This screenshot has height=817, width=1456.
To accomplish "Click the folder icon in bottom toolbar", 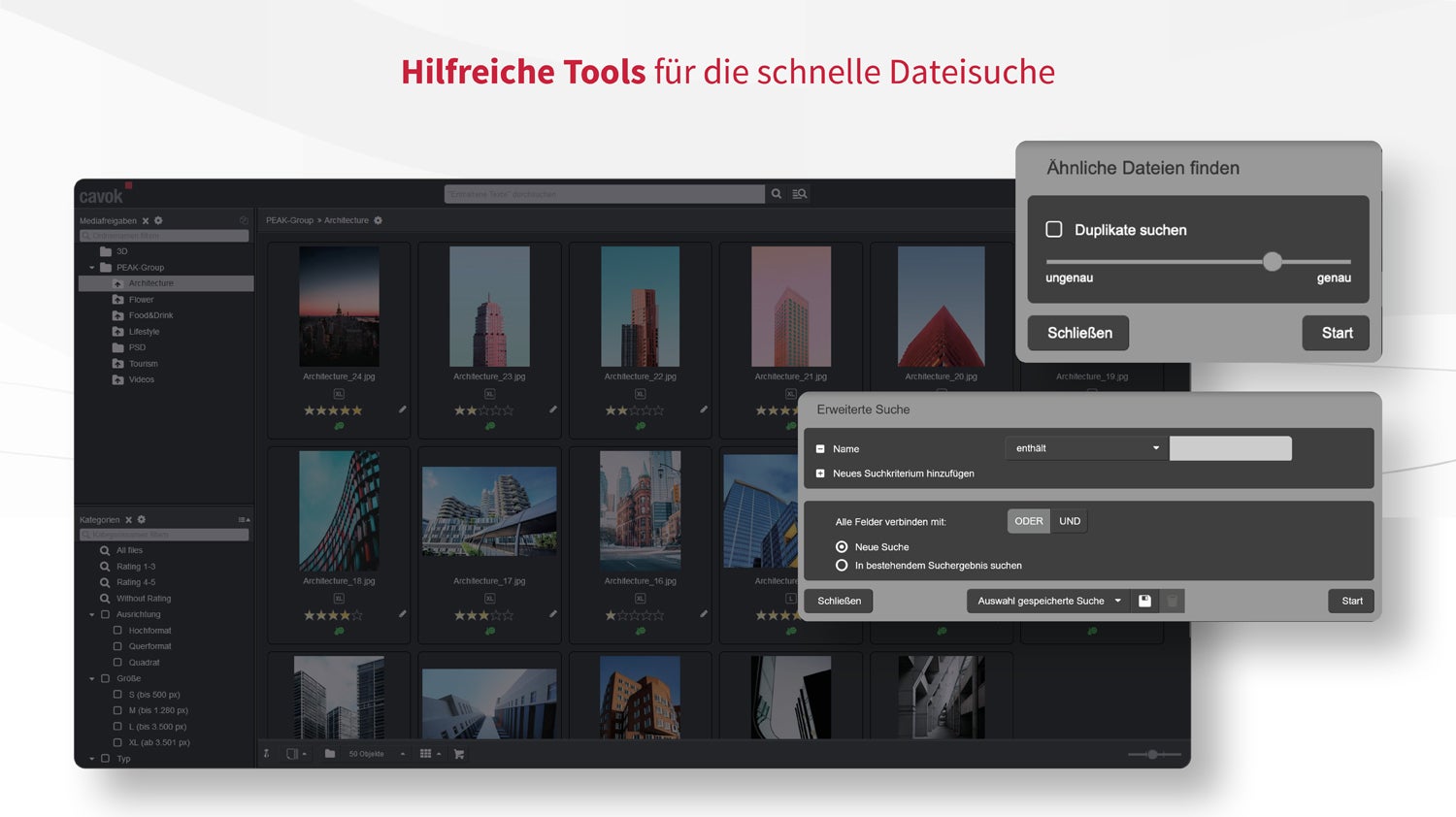I will pyautogui.click(x=330, y=753).
